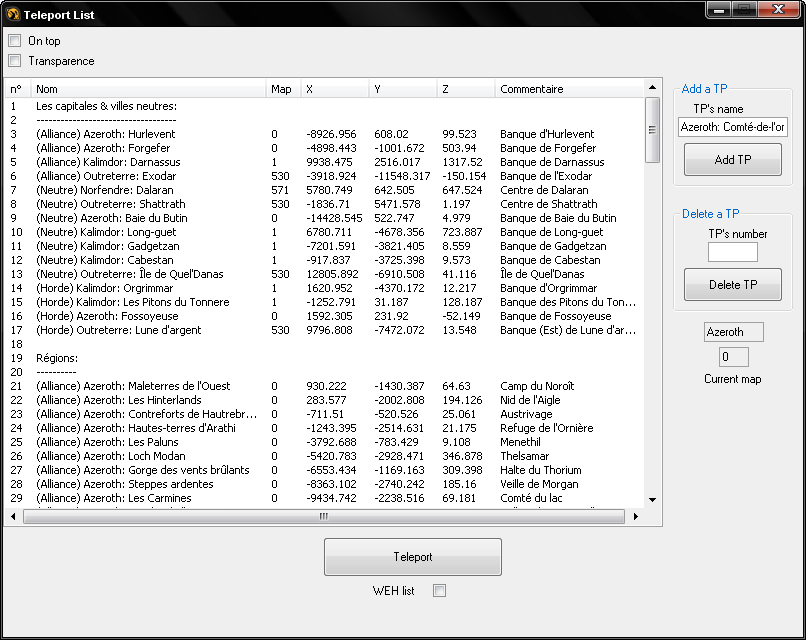Select row (Alliance) Azeroth: Hurlevent
This screenshot has width=806, height=640.
(324, 134)
